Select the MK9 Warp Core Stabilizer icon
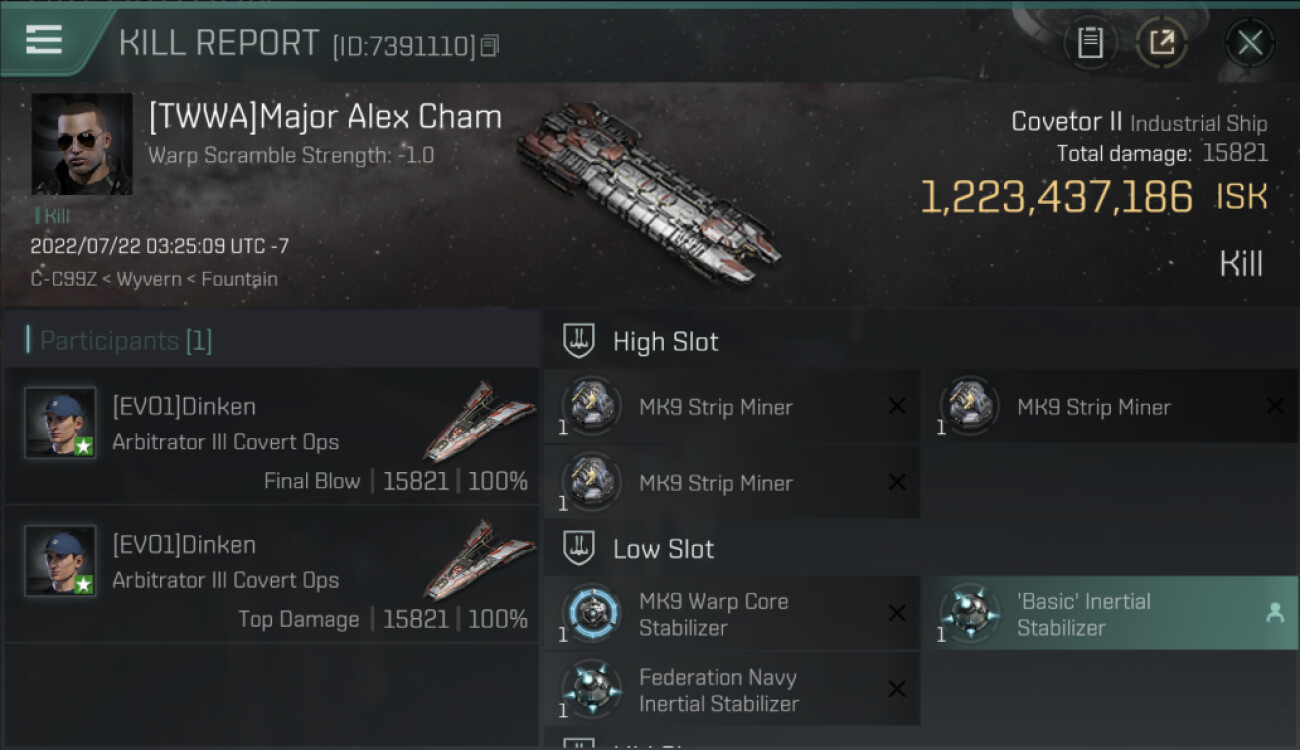The width and height of the screenshot is (1300, 750). pos(591,614)
